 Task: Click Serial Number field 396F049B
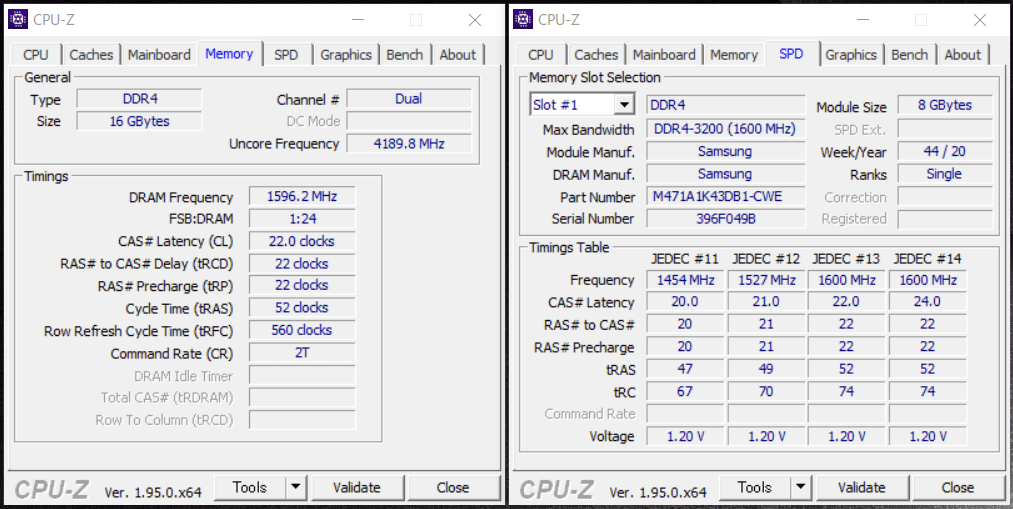[x=726, y=219]
